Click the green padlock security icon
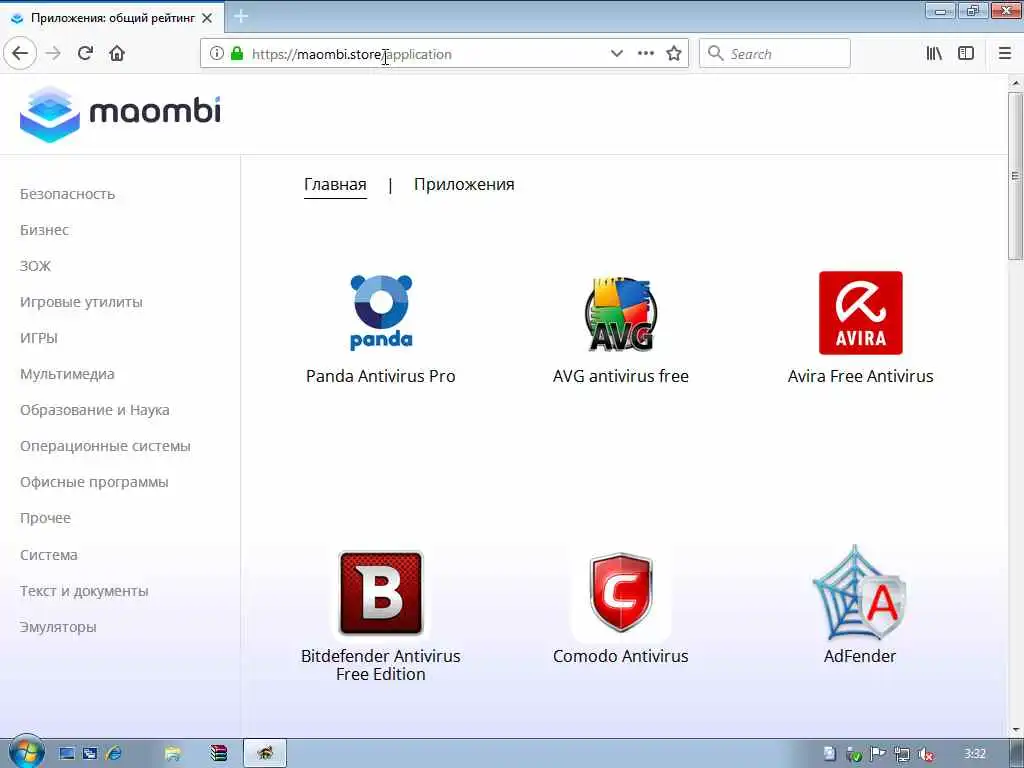Screen dimensions: 1024x768 (237, 54)
